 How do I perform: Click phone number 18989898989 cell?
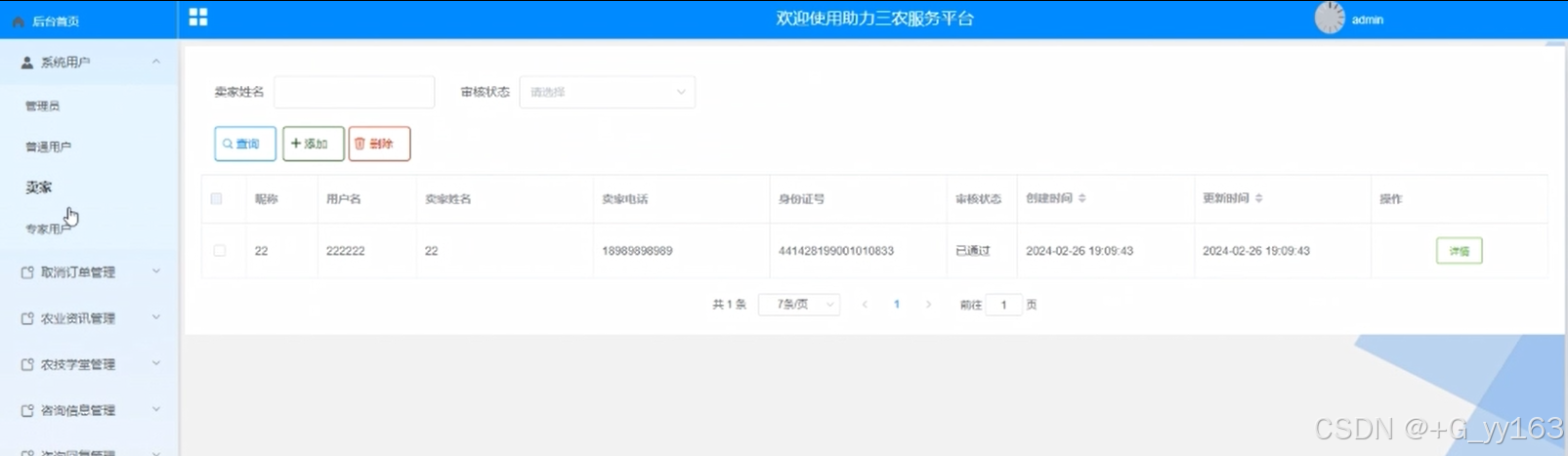[x=637, y=251]
